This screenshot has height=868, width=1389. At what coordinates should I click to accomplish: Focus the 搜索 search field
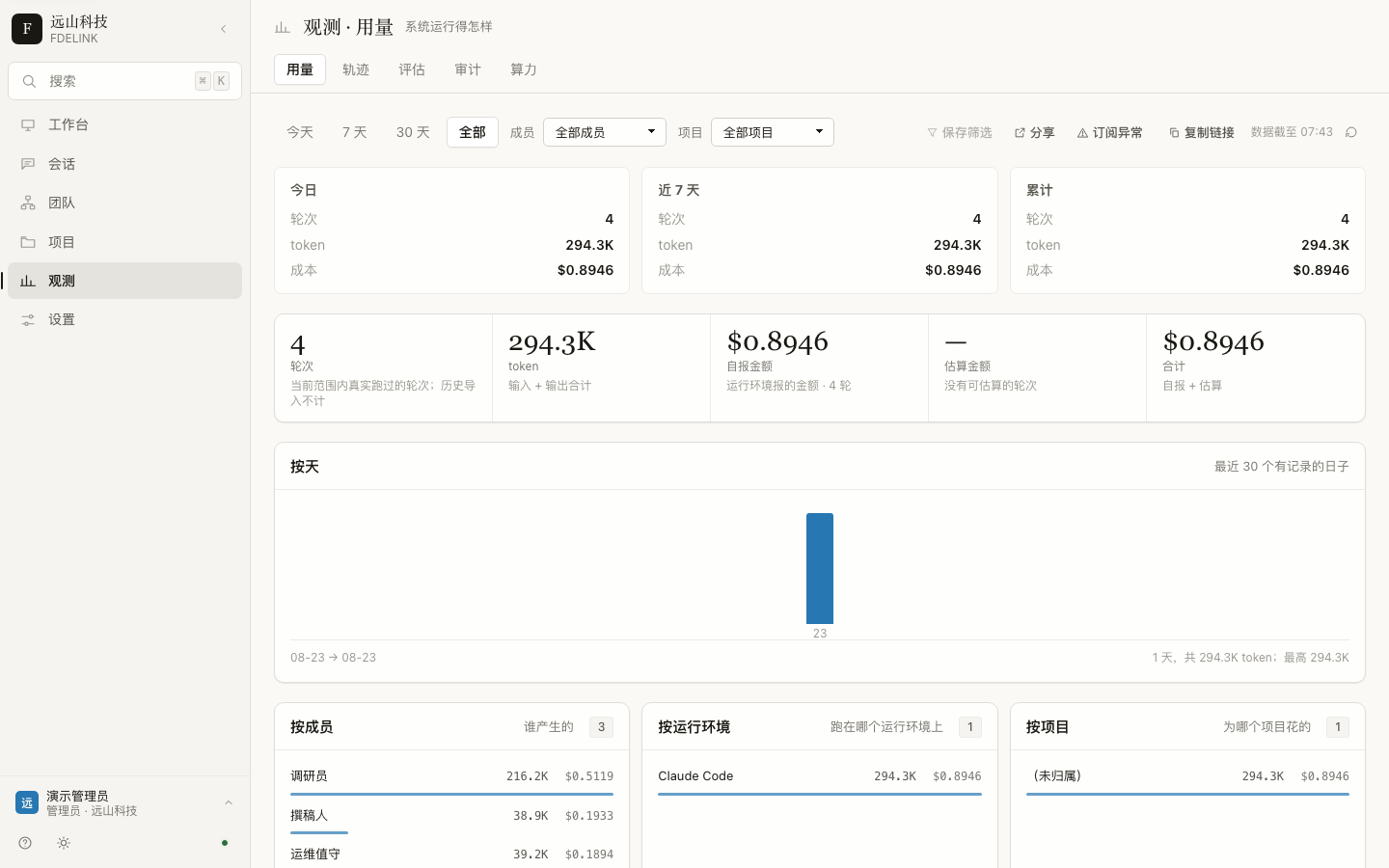(x=124, y=81)
